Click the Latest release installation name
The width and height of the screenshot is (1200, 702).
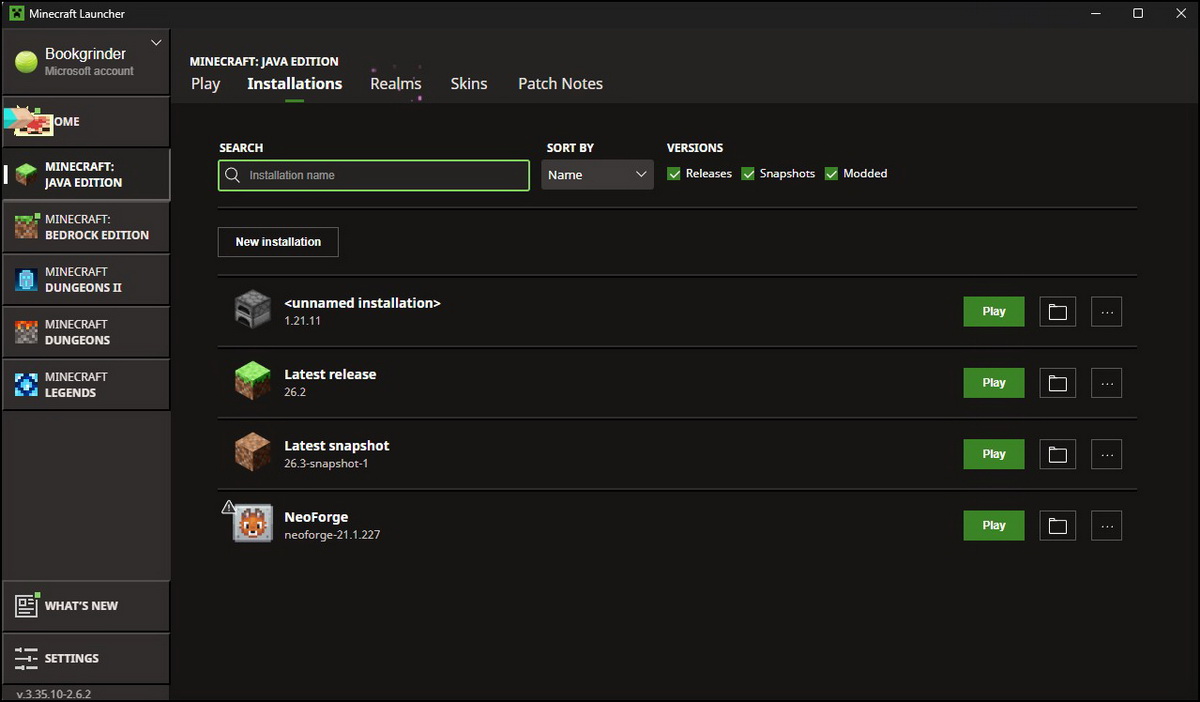point(330,374)
